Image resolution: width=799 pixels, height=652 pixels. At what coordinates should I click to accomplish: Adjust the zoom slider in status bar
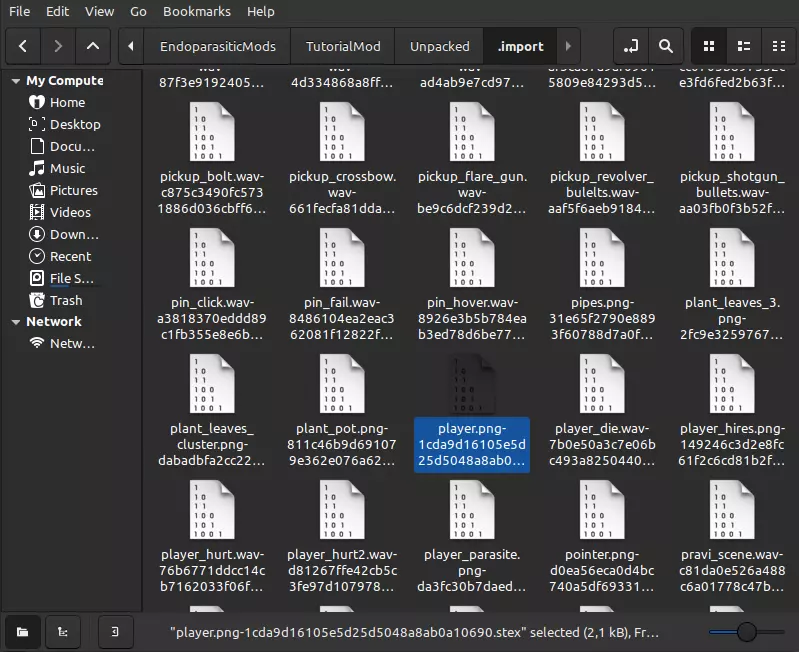pos(746,631)
